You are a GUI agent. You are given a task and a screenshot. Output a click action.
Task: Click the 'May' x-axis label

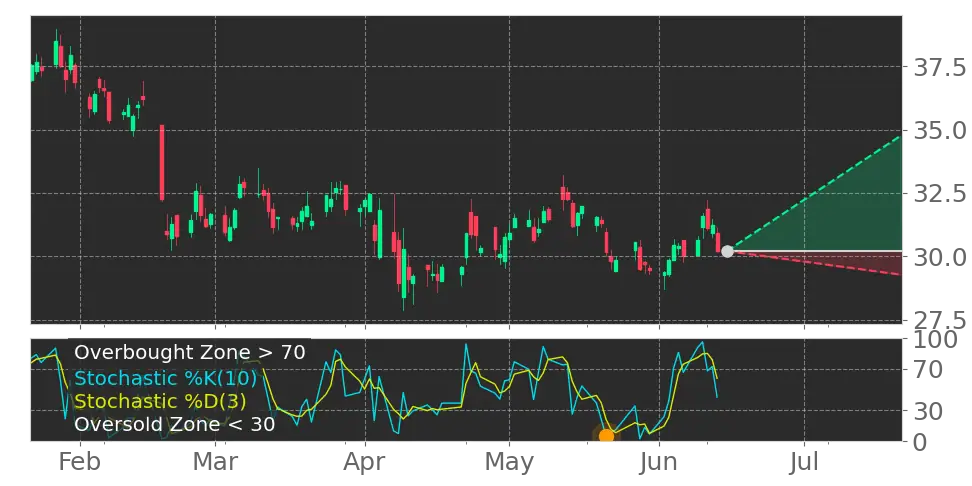(509, 462)
